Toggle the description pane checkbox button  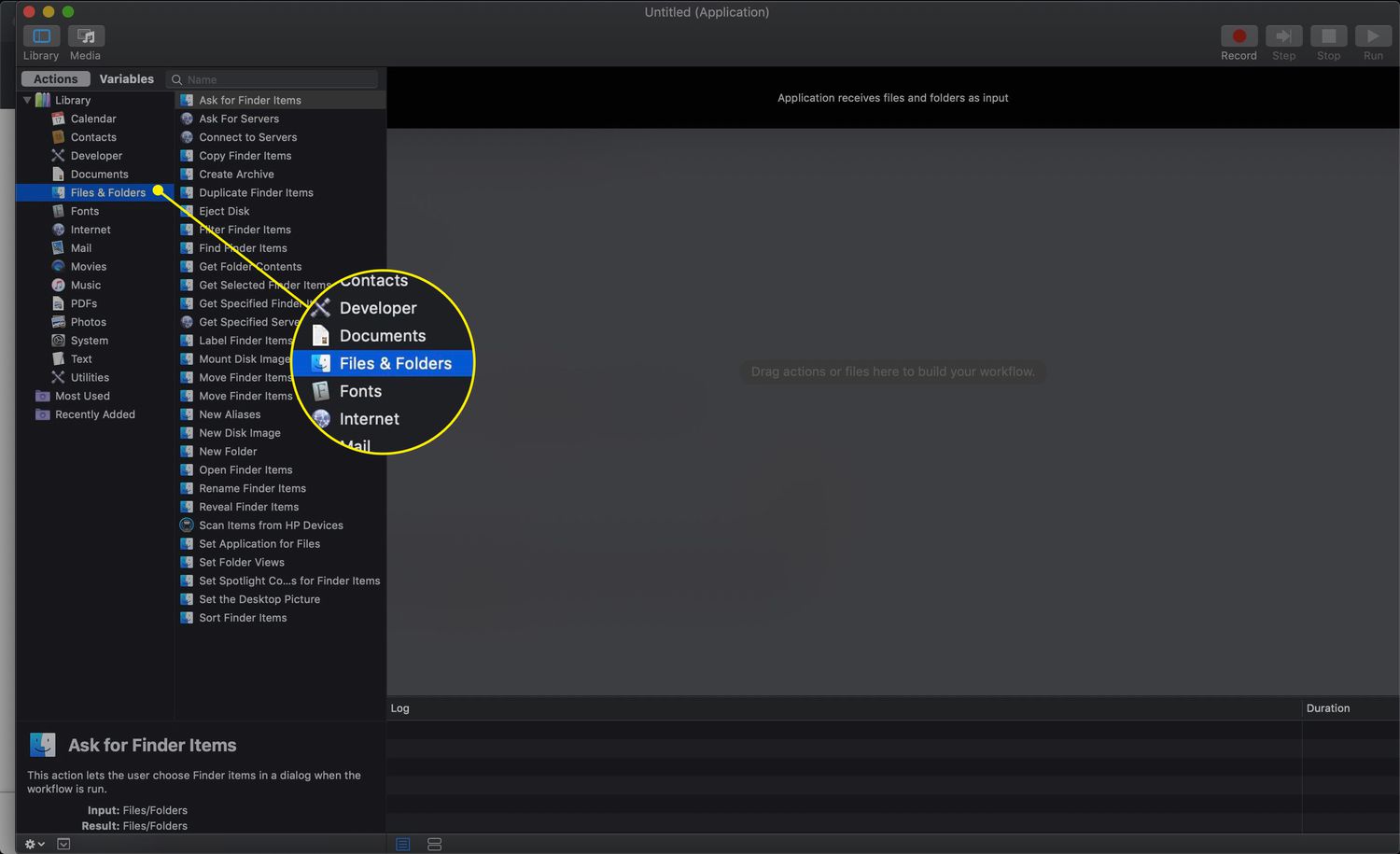(63, 844)
